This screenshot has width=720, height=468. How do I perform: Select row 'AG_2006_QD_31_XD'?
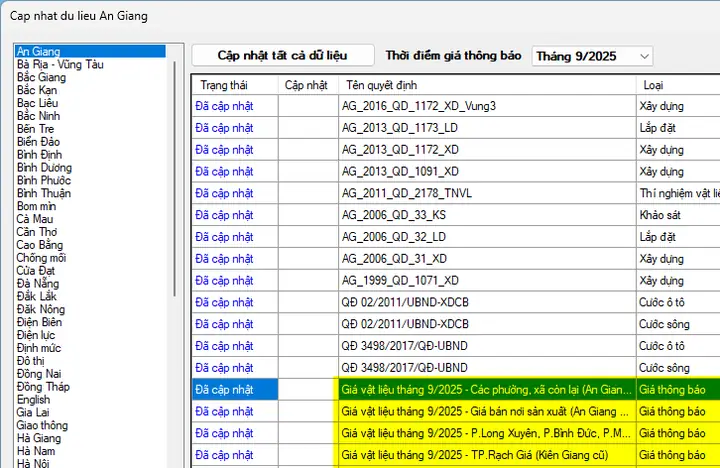point(456,259)
